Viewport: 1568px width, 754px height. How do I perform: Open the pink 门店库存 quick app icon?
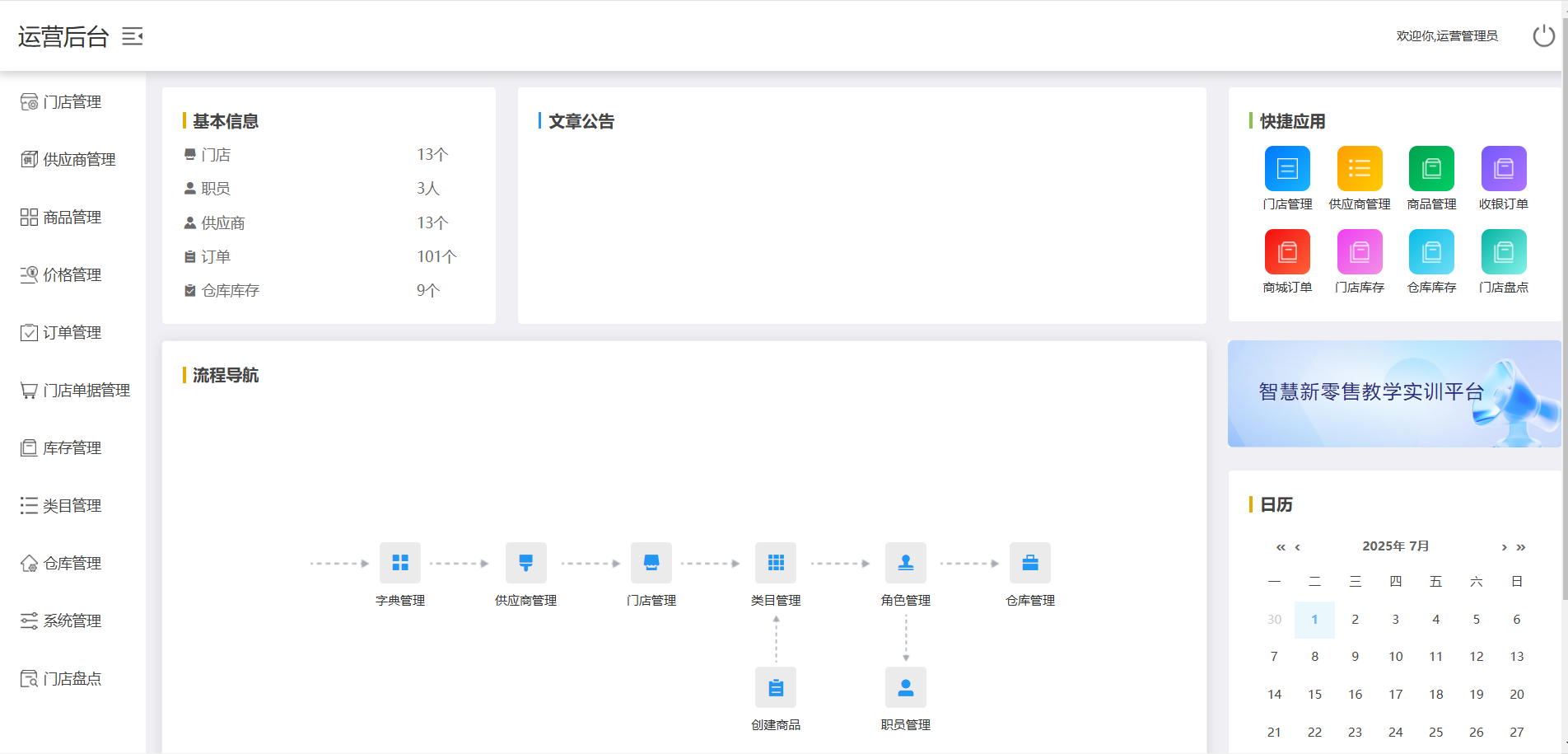coord(1360,252)
